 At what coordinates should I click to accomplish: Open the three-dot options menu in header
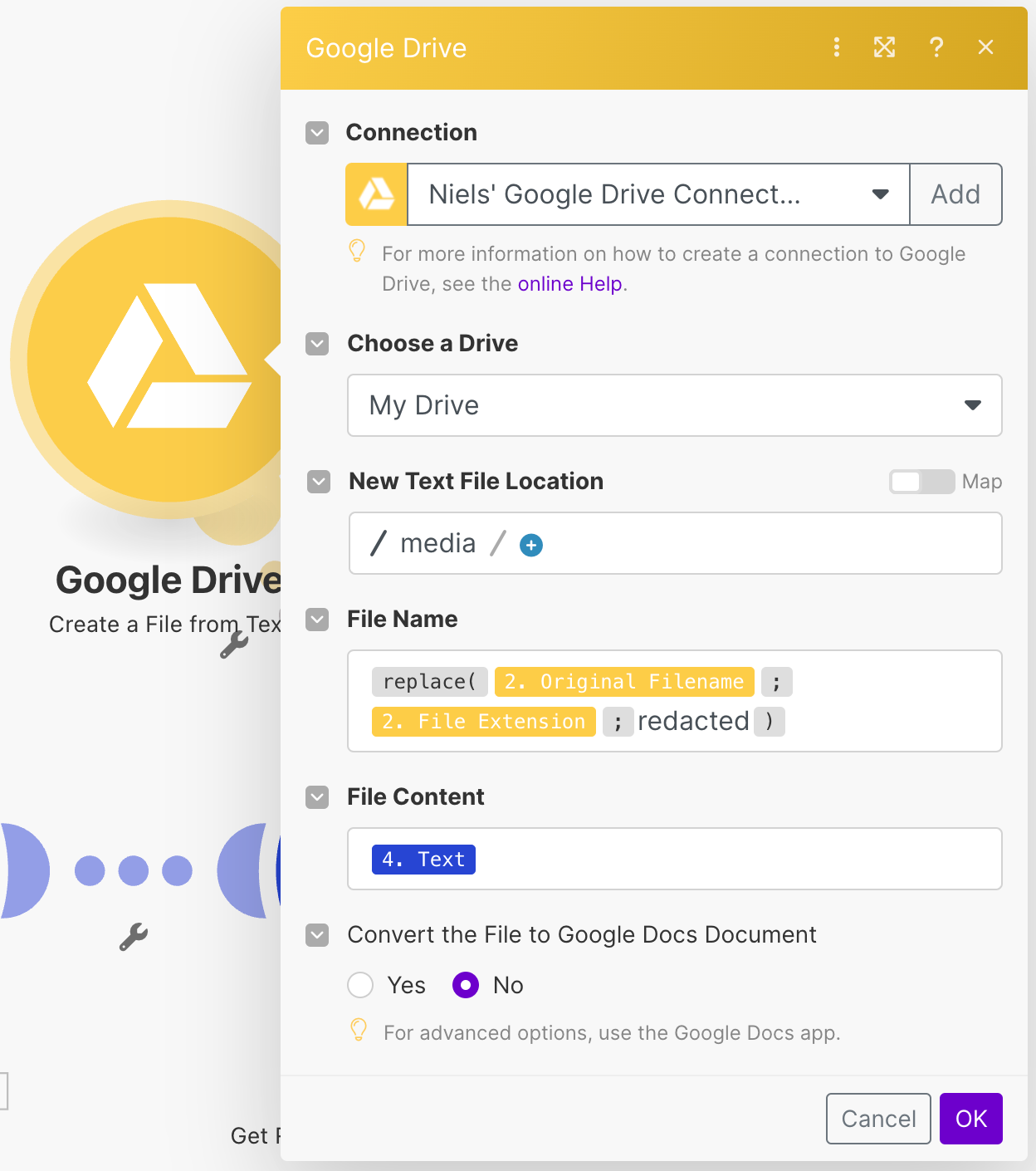(837, 47)
